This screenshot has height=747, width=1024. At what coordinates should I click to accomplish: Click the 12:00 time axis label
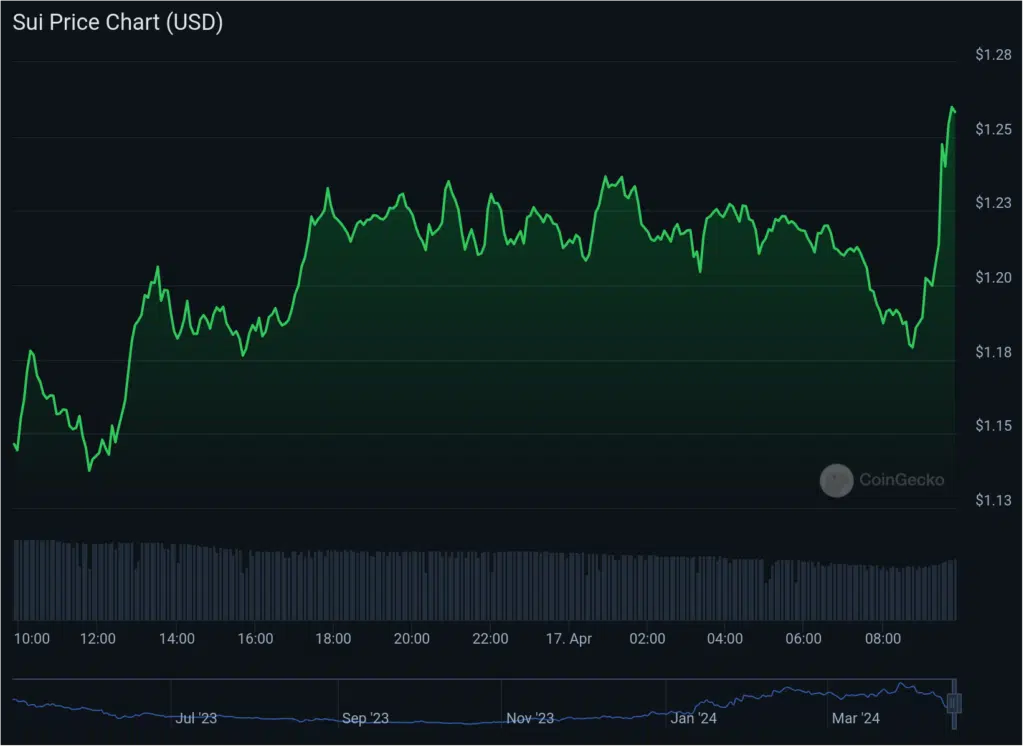pyautogui.click(x=98, y=639)
